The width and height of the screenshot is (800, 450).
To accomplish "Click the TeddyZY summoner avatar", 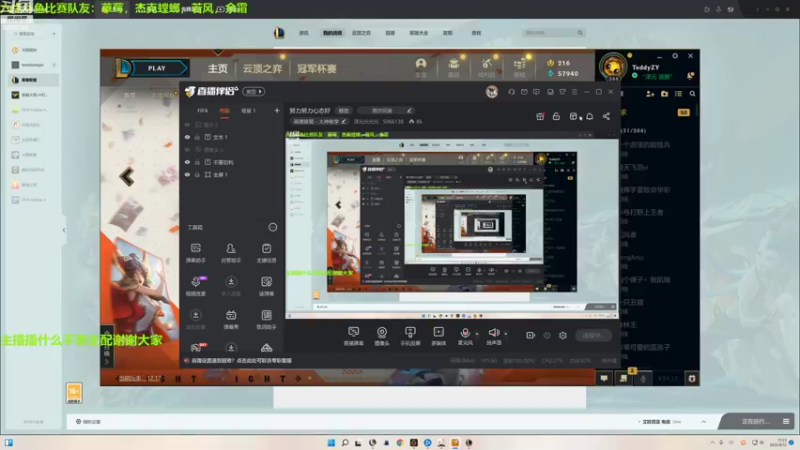I will [x=613, y=67].
